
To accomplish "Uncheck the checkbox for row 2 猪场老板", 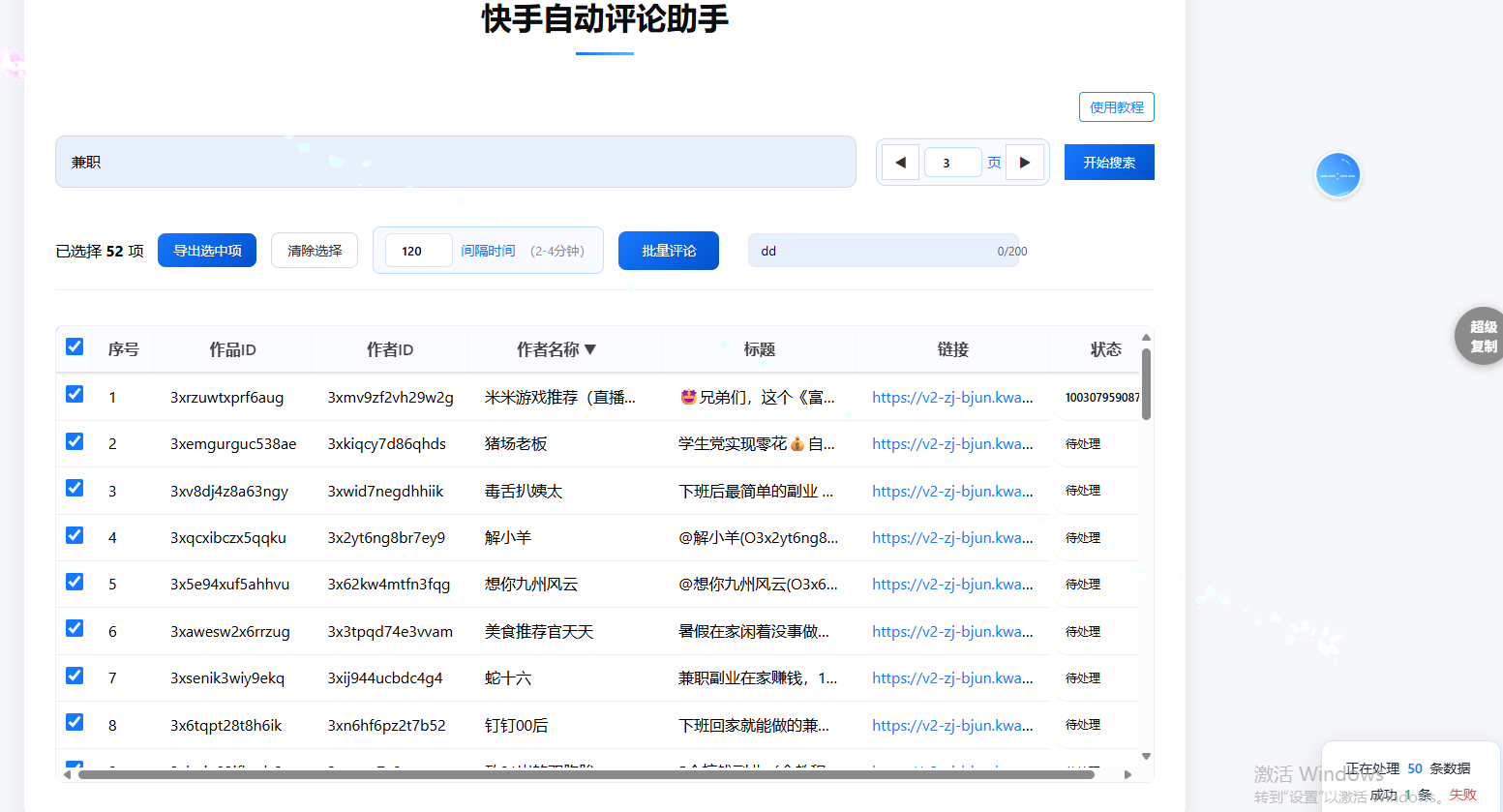I will pyautogui.click(x=75, y=441).
